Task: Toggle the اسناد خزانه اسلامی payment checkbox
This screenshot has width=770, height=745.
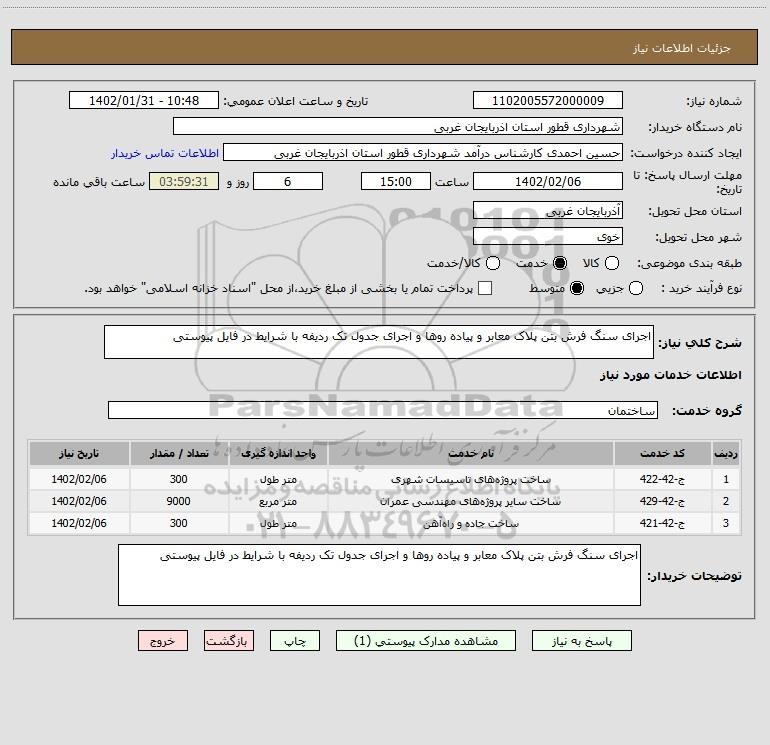Action: [x=485, y=288]
